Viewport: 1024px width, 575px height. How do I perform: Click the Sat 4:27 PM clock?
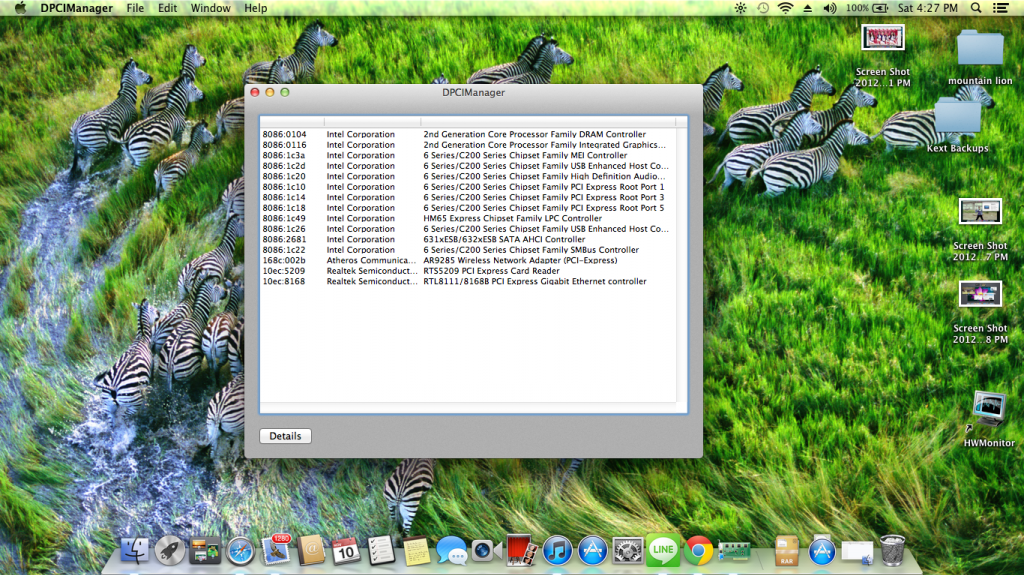tap(927, 8)
